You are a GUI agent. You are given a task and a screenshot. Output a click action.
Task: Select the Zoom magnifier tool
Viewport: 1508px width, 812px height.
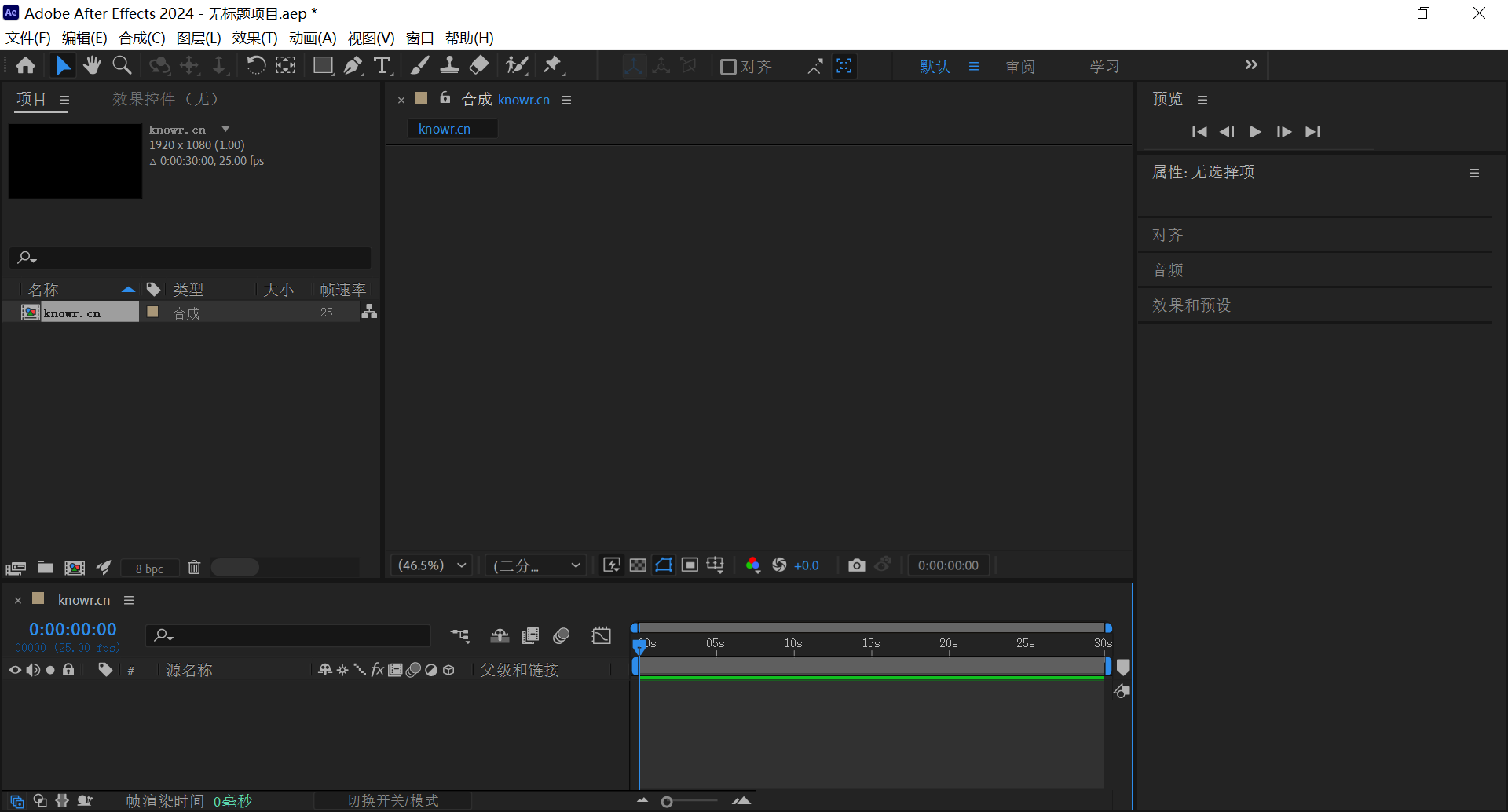click(122, 66)
